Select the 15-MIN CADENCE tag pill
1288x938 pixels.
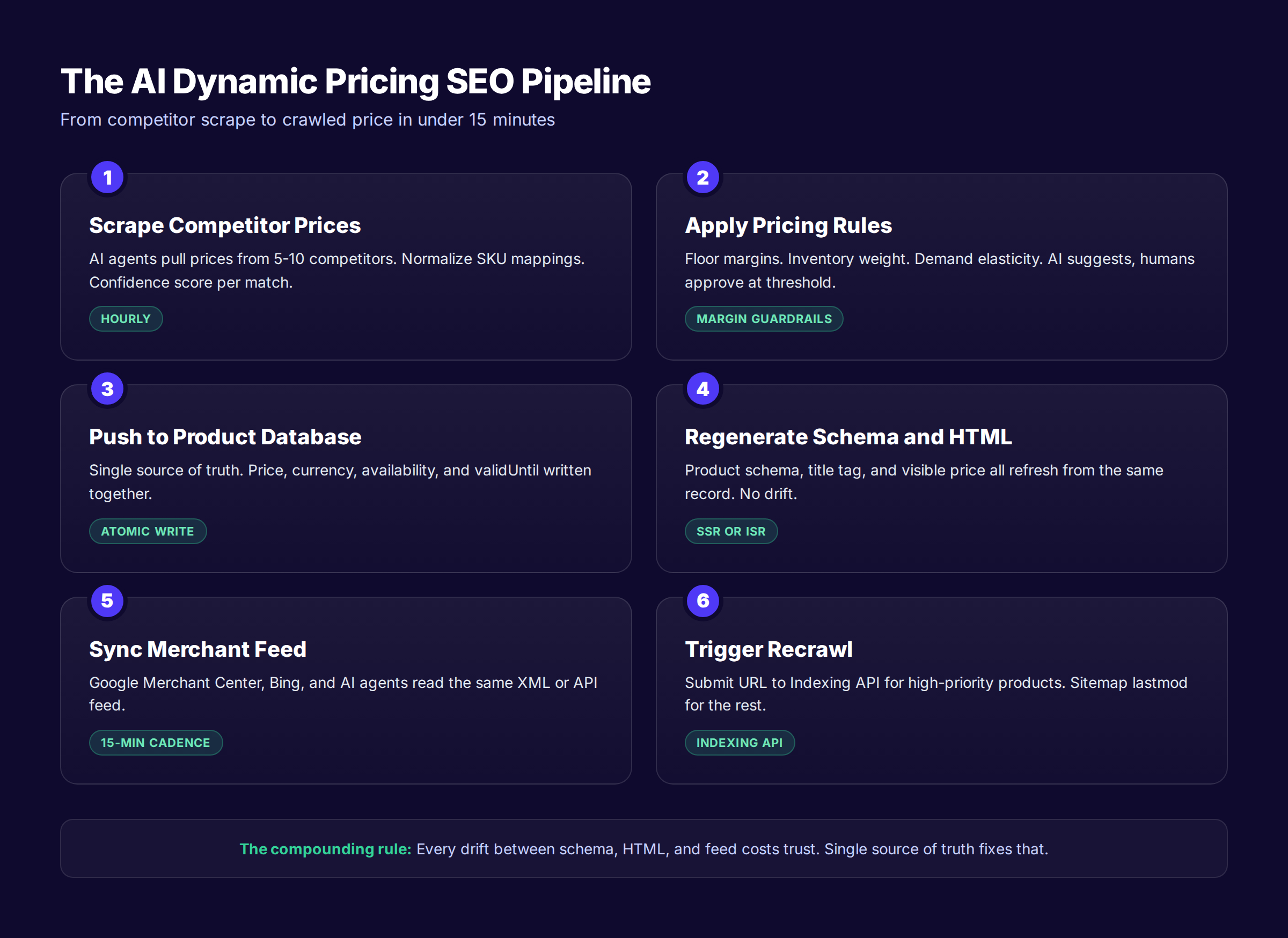[156, 743]
